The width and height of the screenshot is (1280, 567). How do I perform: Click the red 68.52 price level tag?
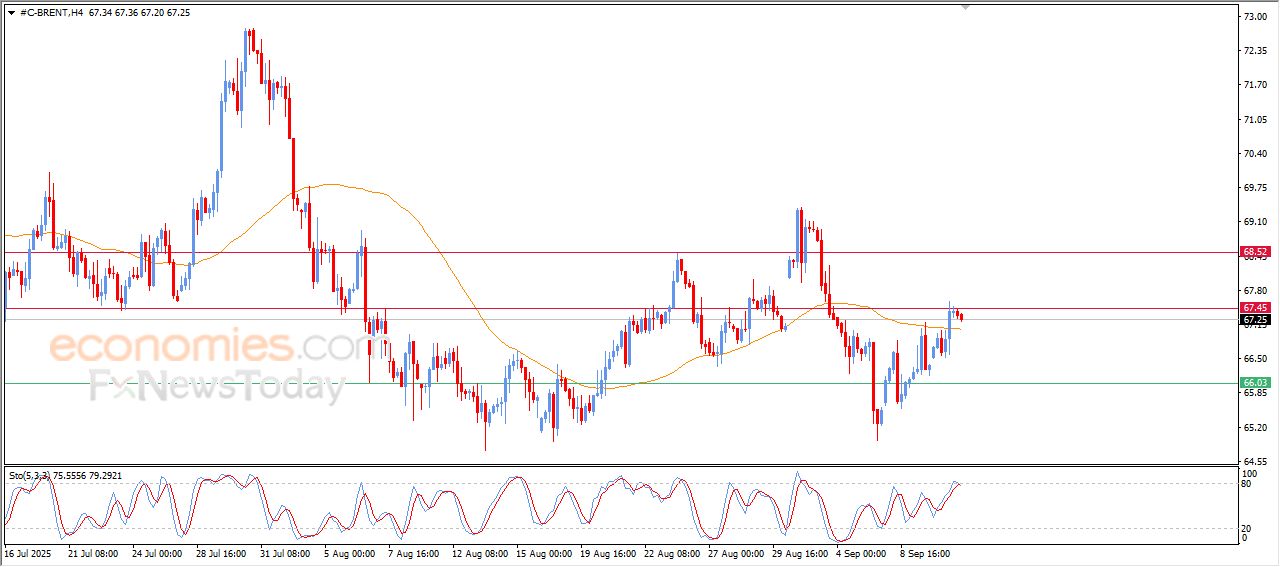tap(1254, 252)
